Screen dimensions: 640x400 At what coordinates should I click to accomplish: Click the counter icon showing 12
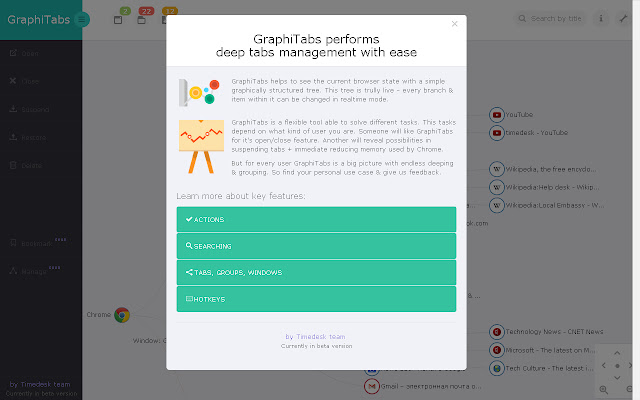[164, 20]
